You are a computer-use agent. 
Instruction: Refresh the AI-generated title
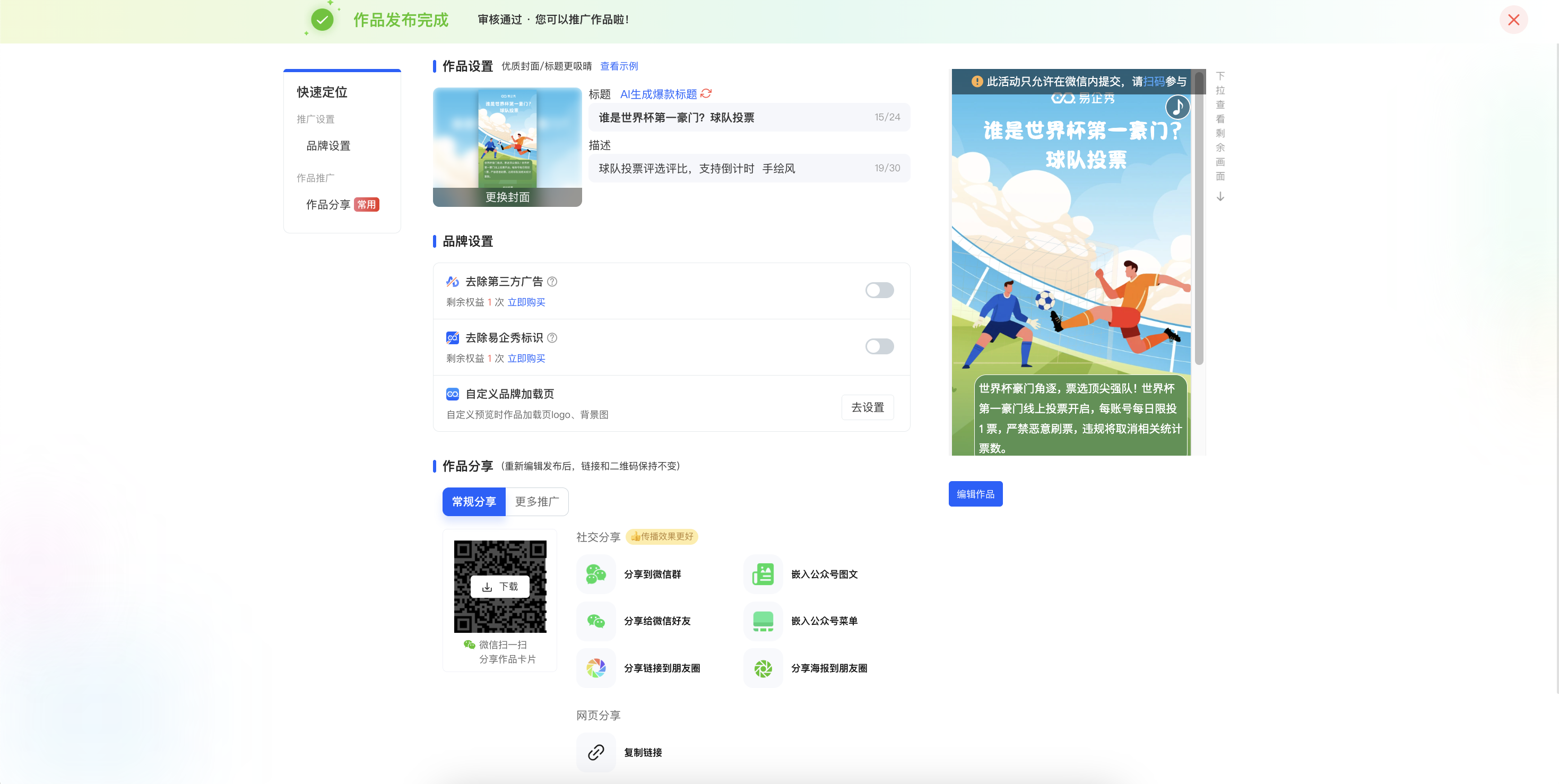pos(706,94)
